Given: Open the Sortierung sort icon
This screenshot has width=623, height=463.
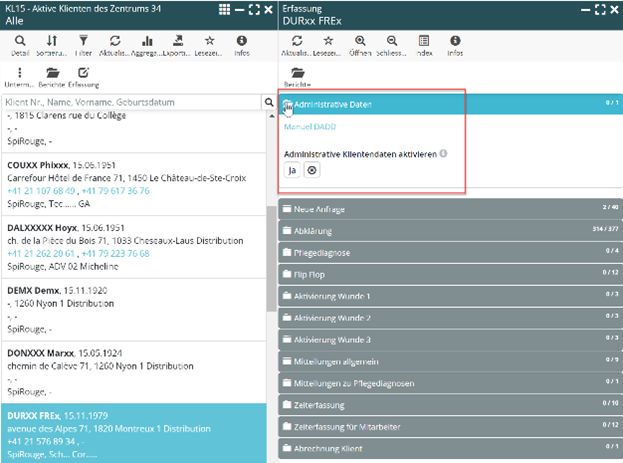Looking at the screenshot, I should [53, 41].
